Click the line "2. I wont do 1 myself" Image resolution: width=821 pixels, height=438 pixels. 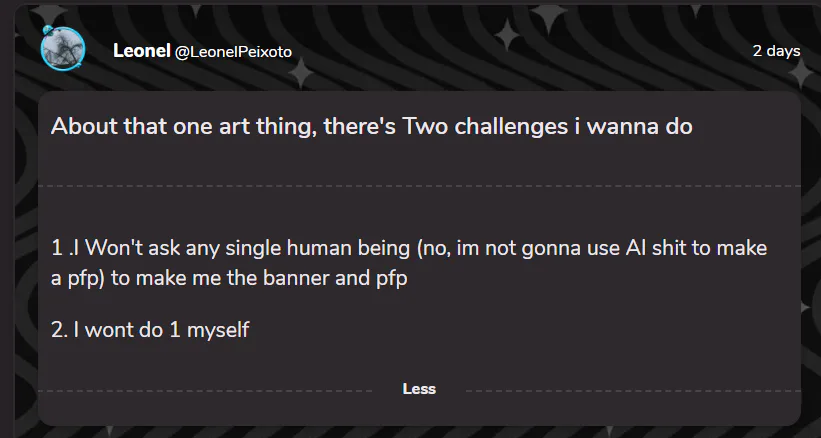pos(149,329)
